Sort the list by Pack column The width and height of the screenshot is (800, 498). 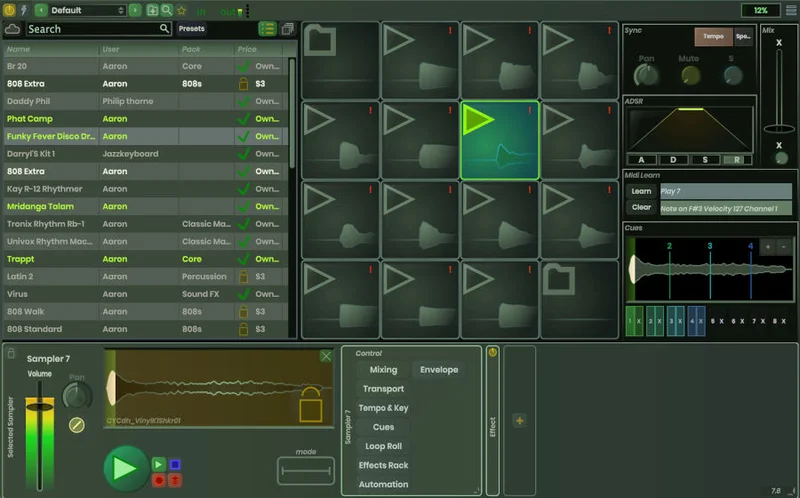pyautogui.click(x=207, y=49)
